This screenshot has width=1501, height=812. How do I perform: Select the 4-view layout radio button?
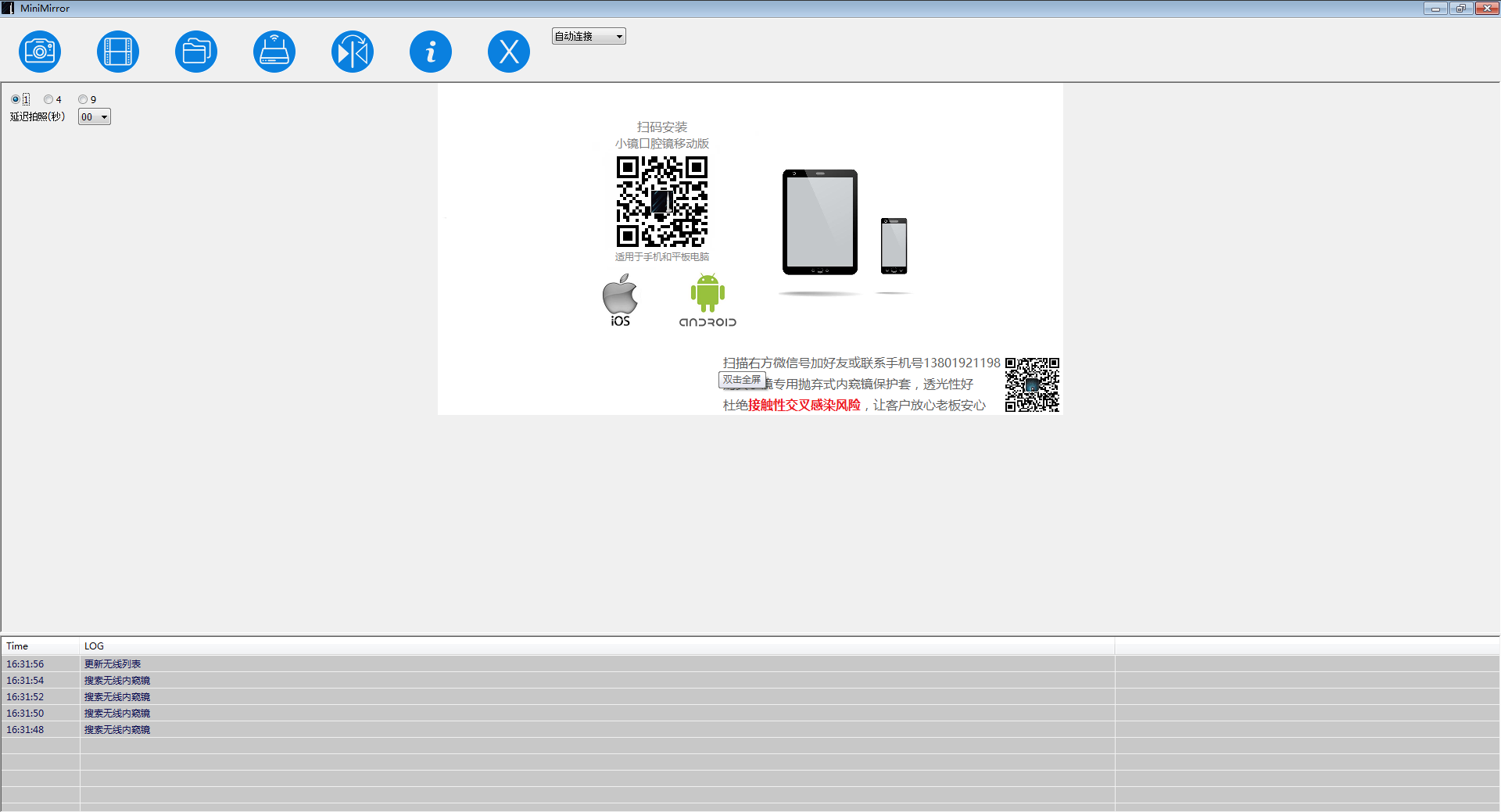pos(48,99)
